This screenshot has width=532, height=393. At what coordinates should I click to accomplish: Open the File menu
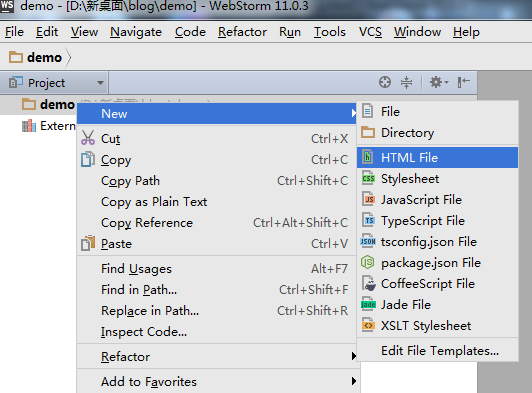pyautogui.click(x=15, y=32)
